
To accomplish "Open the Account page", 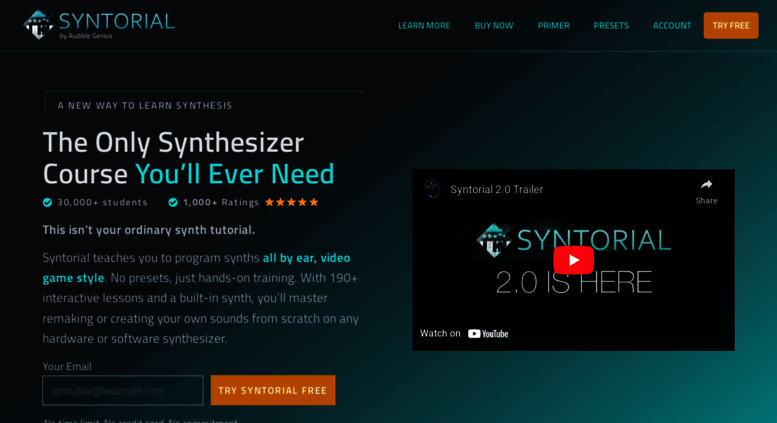I will click(x=672, y=26).
